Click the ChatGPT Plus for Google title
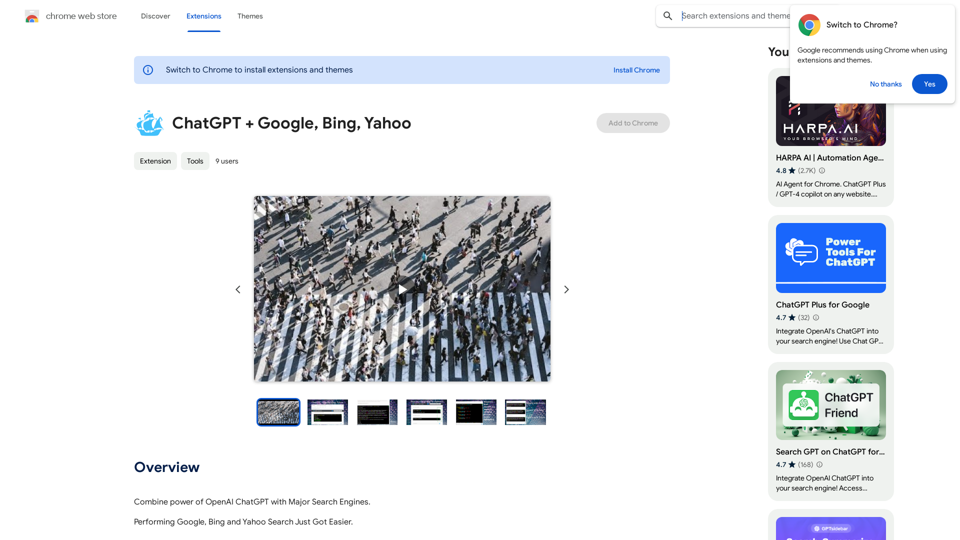 point(822,305)
